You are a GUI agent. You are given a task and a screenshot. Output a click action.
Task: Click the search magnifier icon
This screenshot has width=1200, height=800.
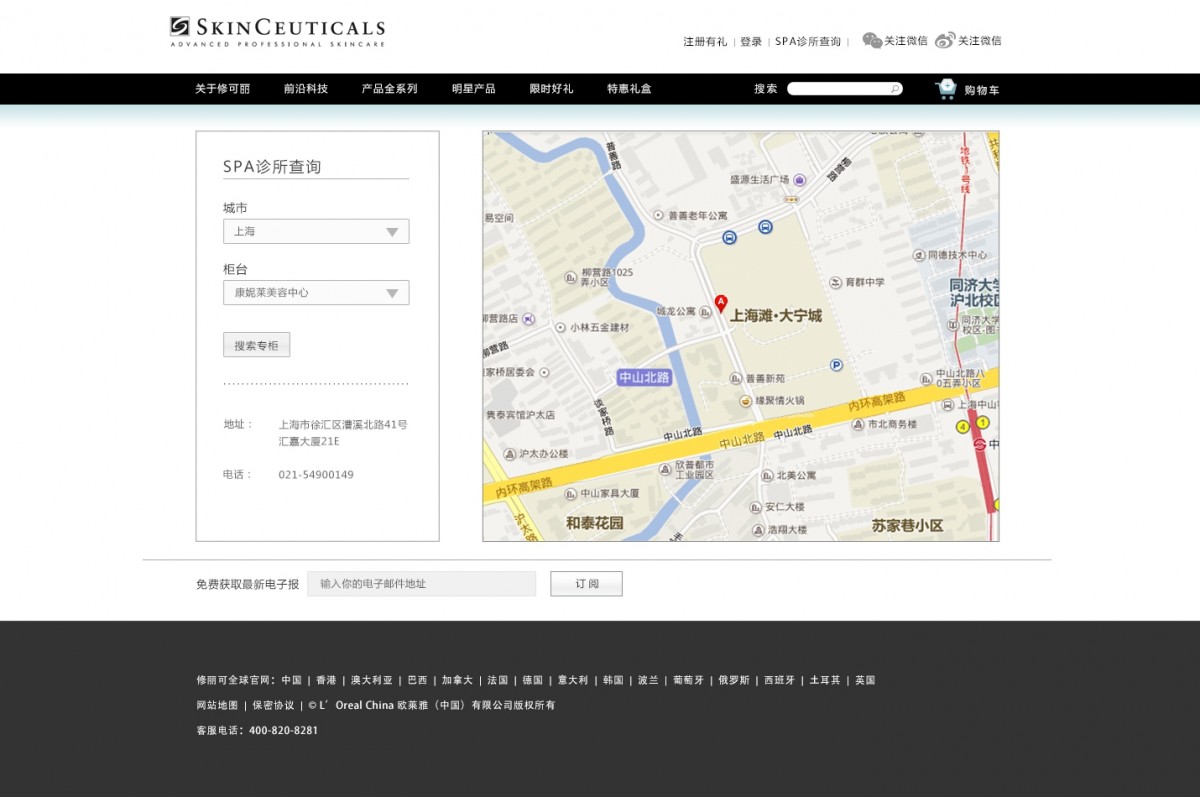pos(895,89)
